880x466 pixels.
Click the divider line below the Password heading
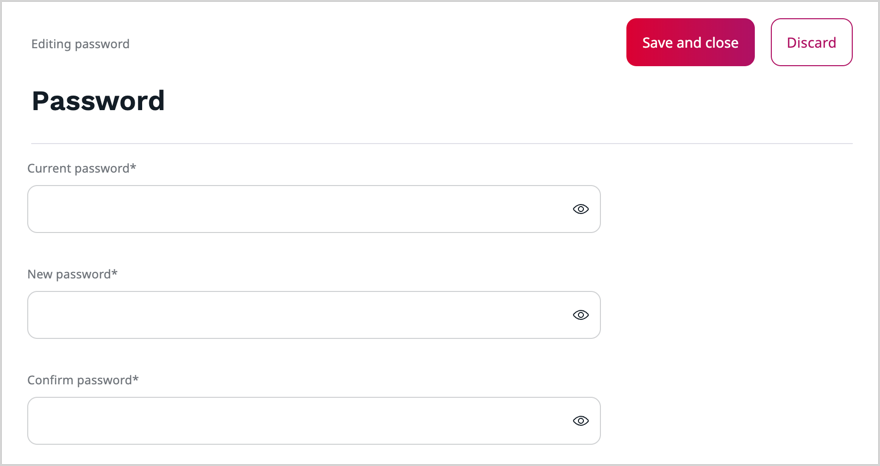tap(441, 143)
